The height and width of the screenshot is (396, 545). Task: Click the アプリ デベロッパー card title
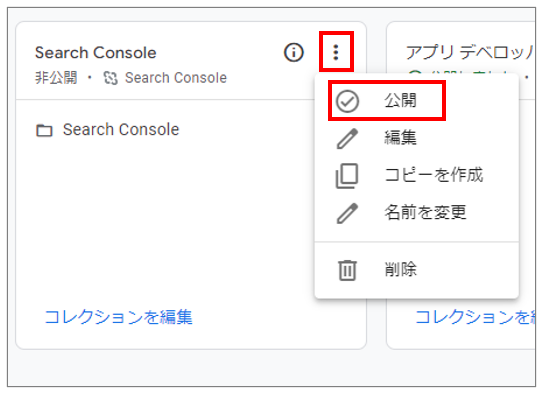[x=470, y=53]
